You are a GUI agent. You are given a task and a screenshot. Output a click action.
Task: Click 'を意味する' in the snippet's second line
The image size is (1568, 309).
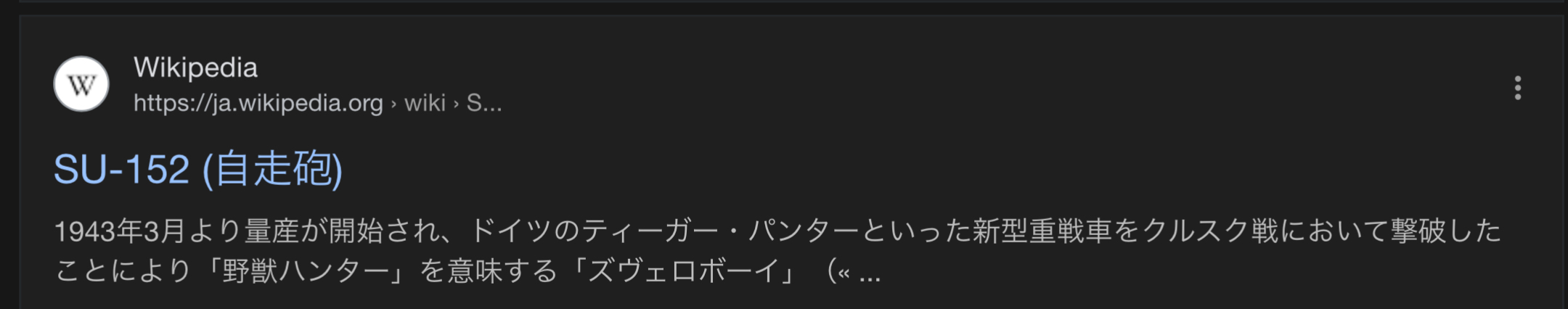[x=490, y=271]
